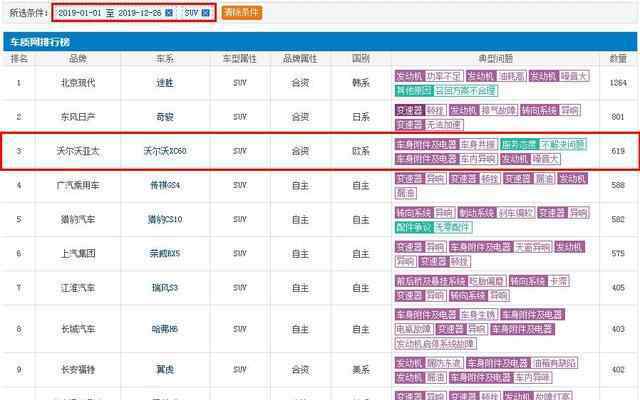Screen dimensions: 640x400
Task: Click the brand 猎豹汽车
Action: (x=78, y=220)
